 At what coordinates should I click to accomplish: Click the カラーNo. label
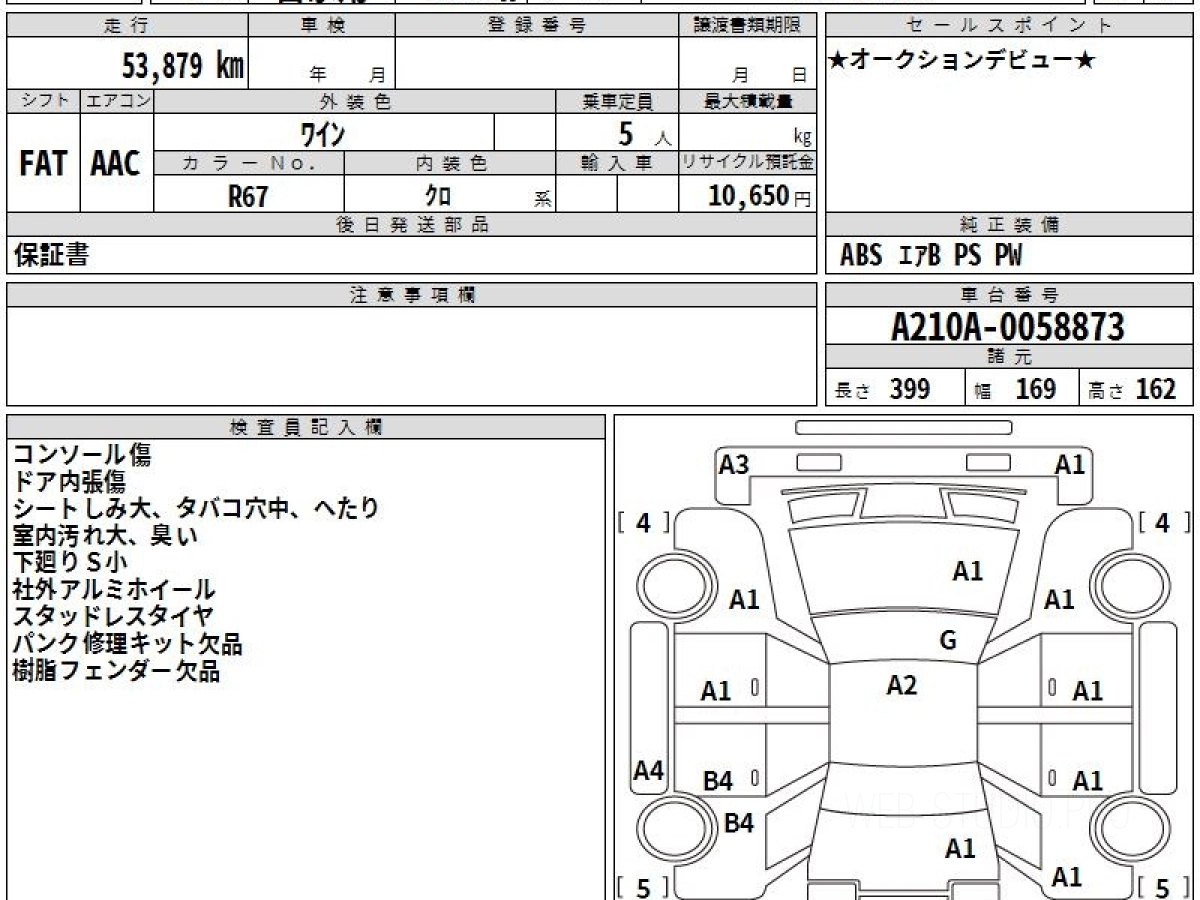[x=249, y=163]
